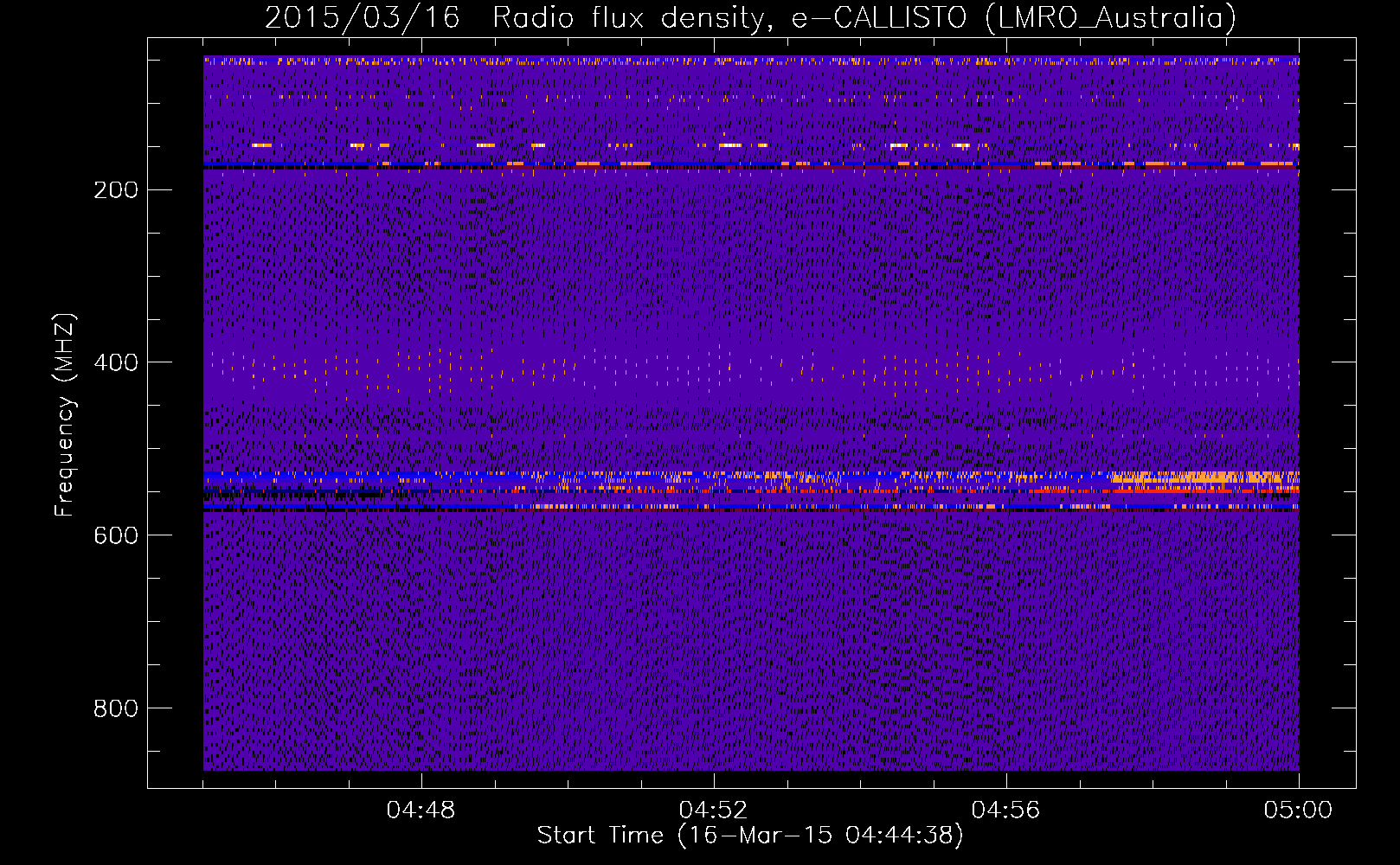Click the '400' frequency tick label
This screenshot has height=865, width=1400.
click(116, 363)
